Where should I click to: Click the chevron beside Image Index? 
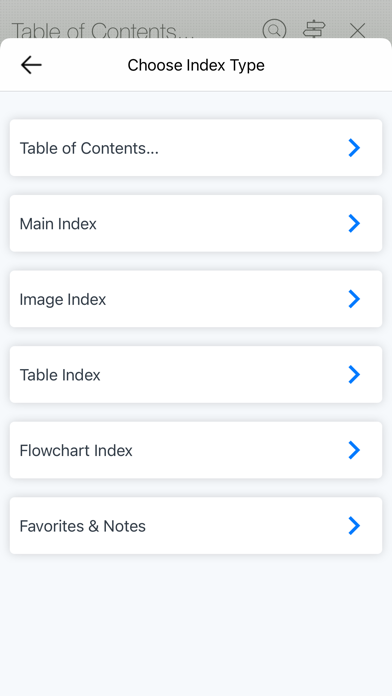[x=354, y=299]
